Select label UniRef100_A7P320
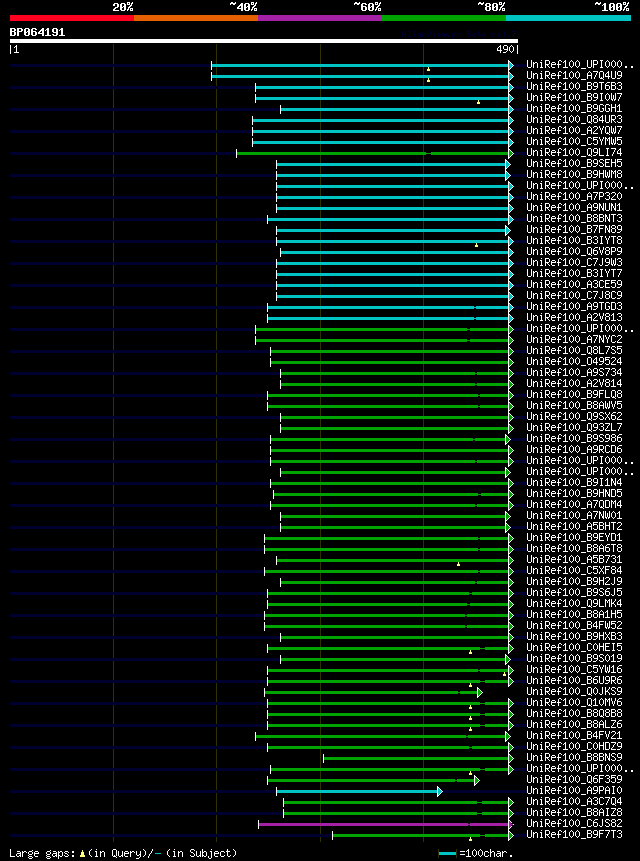This screenshot has width=640, height=861. click(574, 197)
